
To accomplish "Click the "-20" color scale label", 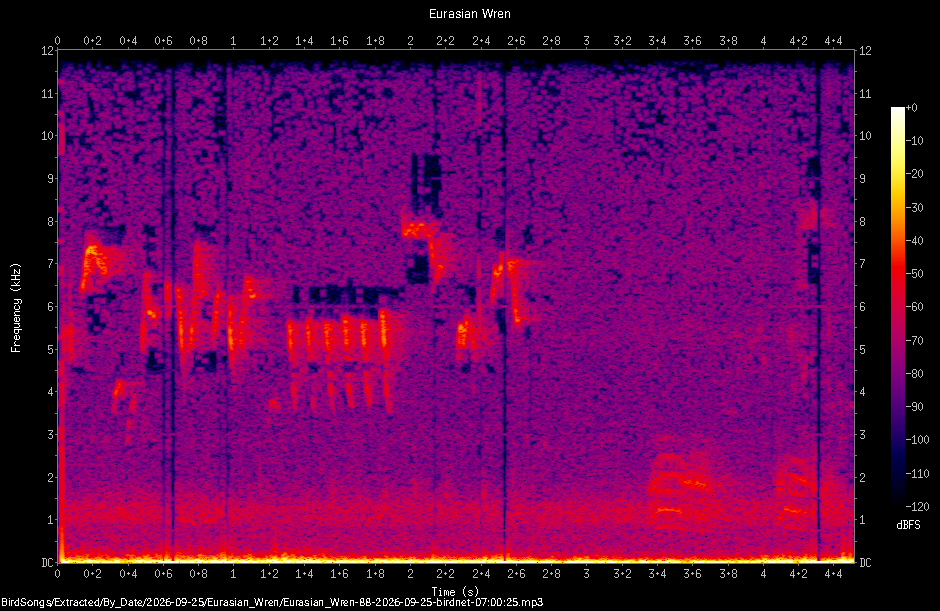I will click(x=914, y=174).
